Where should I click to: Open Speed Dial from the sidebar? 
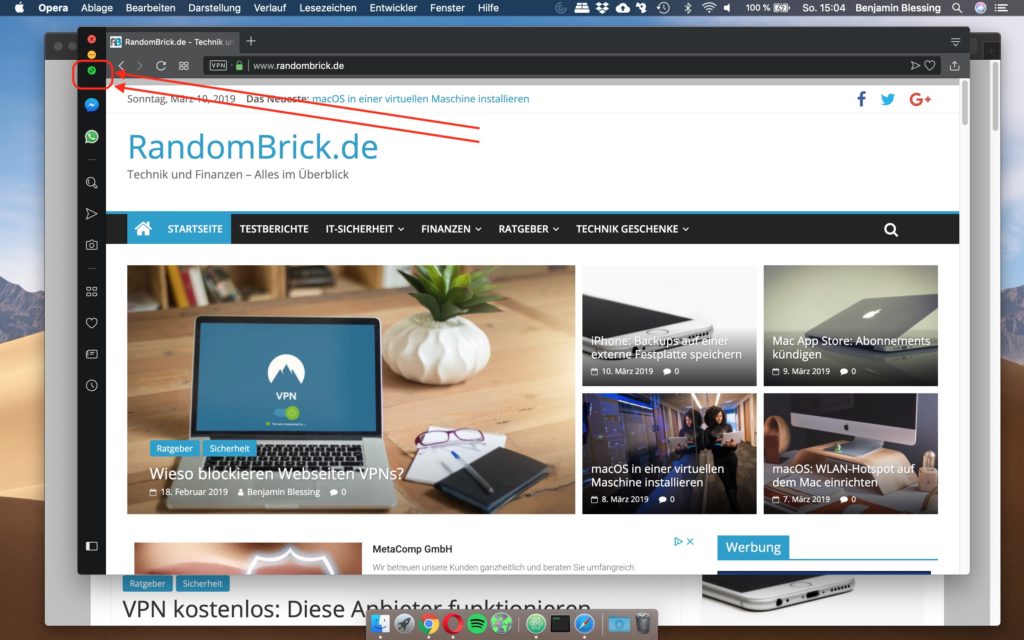pyautogui.click(x=91, y=291)
